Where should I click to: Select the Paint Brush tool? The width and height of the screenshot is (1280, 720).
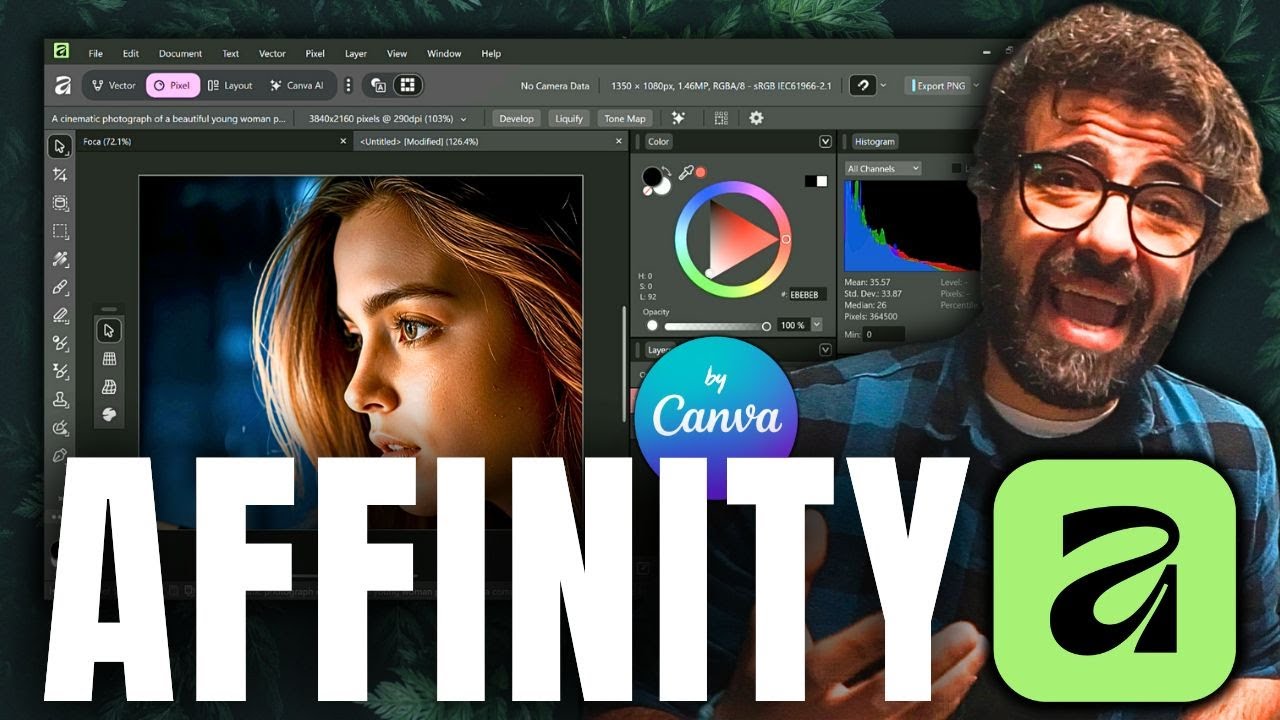pyautogui.click(x=60, y=287)
